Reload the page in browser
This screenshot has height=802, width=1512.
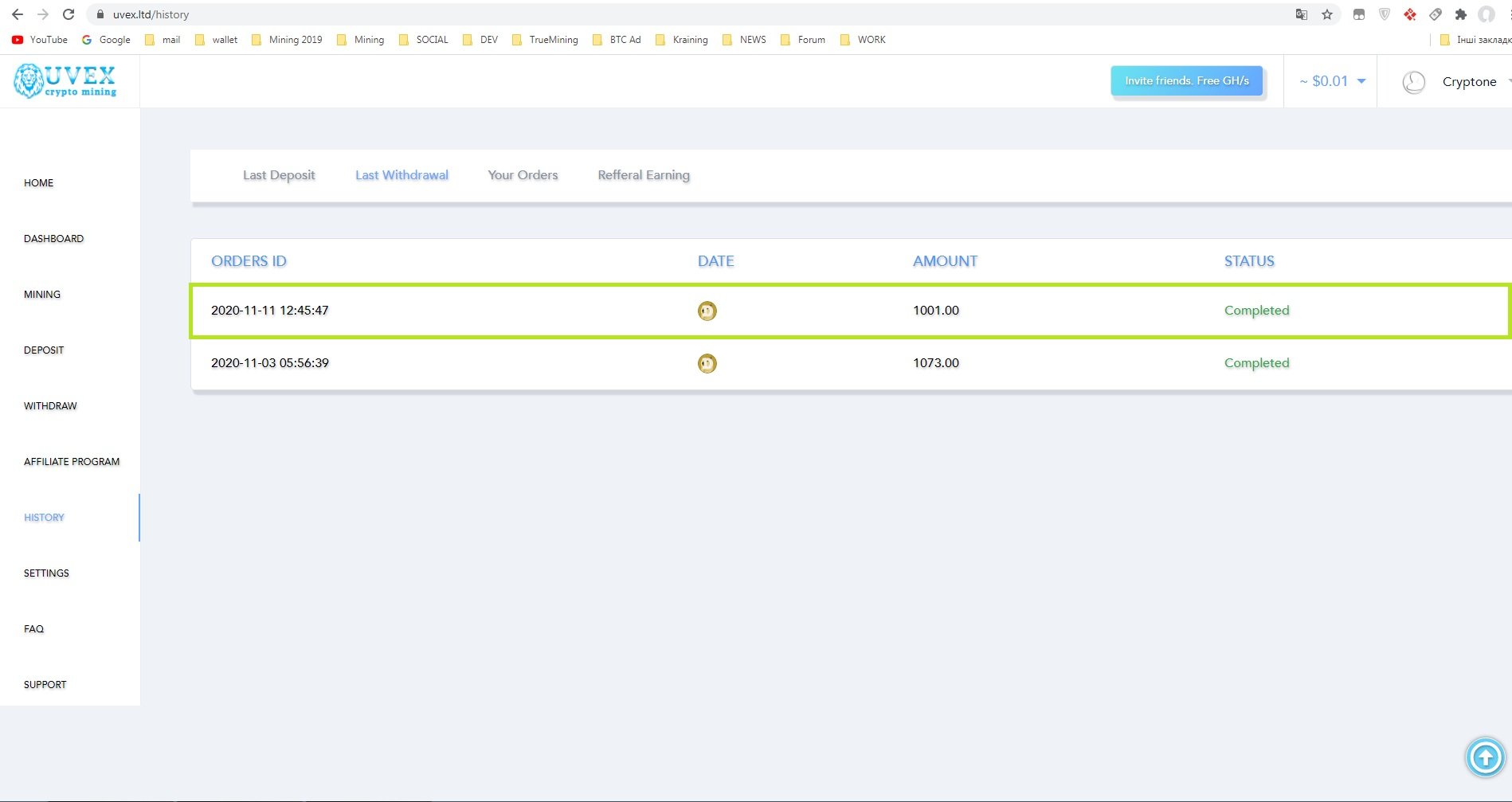pyautogui.click(x=69, y=14)
